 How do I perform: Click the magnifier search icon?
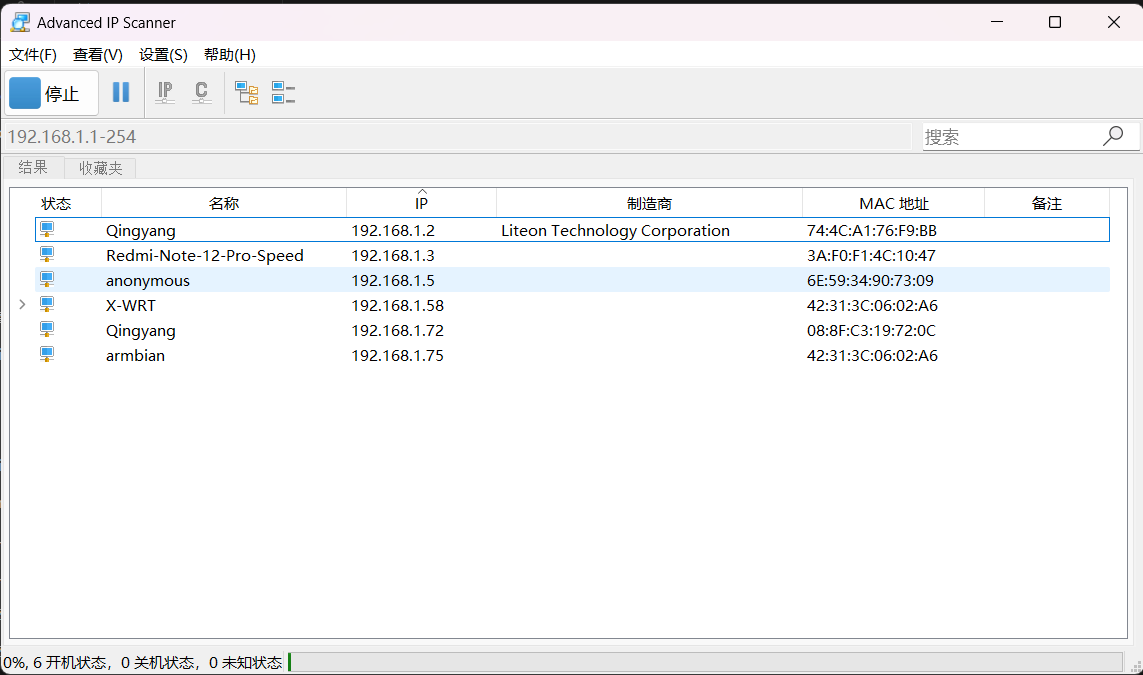click(1113, 136)
